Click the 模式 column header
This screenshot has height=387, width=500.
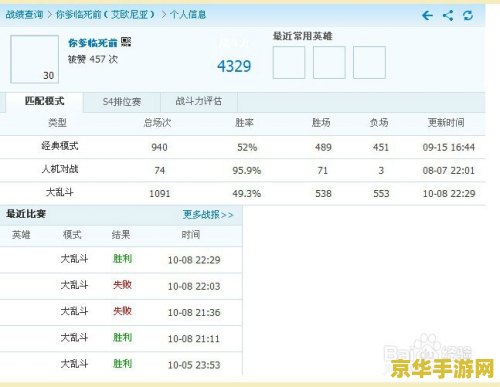(72, 235)
